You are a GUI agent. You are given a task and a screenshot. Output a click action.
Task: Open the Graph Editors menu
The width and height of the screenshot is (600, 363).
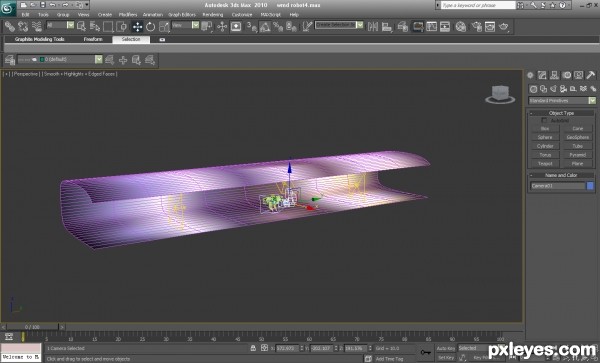[x=182, y=15]
